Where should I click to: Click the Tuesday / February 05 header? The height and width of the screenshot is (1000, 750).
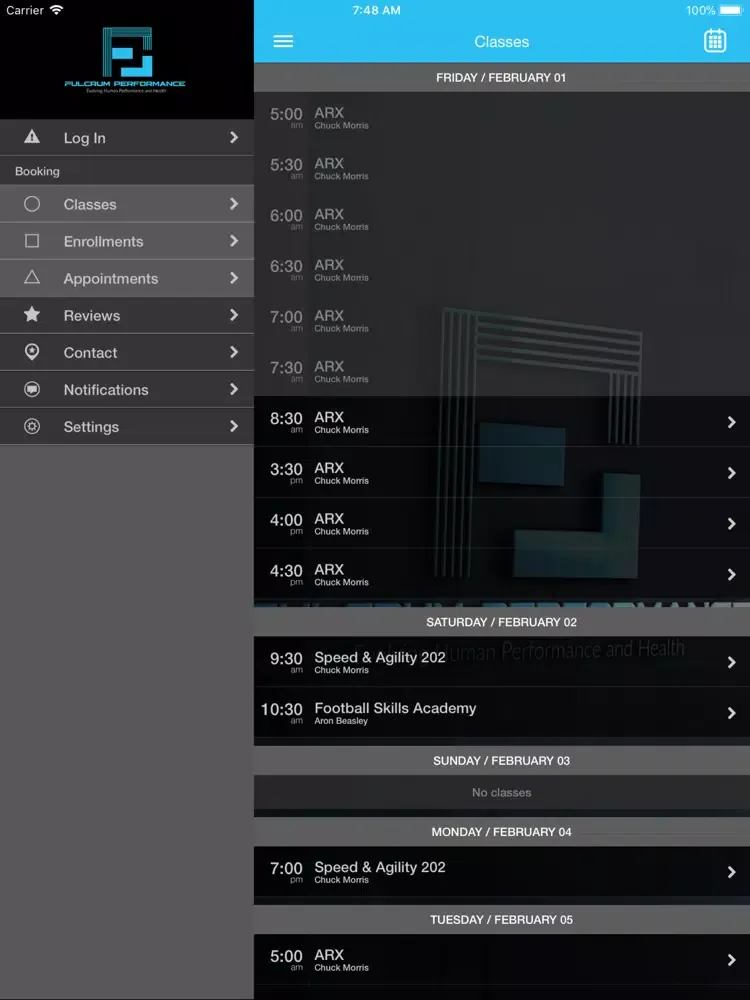pos(502,920)
